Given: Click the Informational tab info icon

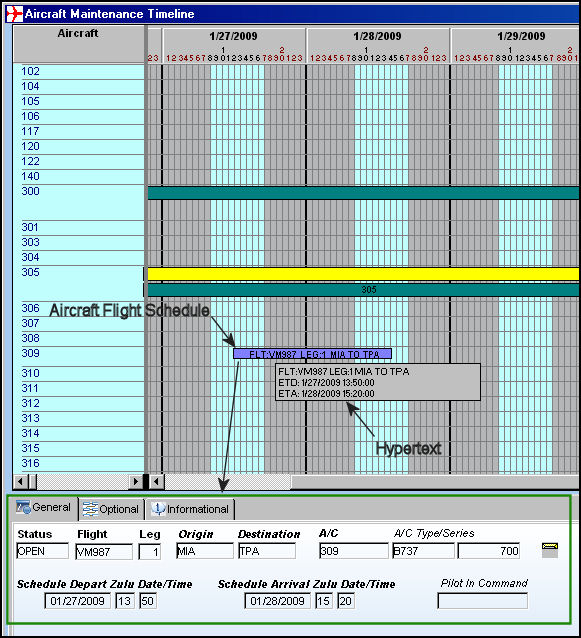Looking at the screenshot, I should tap(158, 509).
